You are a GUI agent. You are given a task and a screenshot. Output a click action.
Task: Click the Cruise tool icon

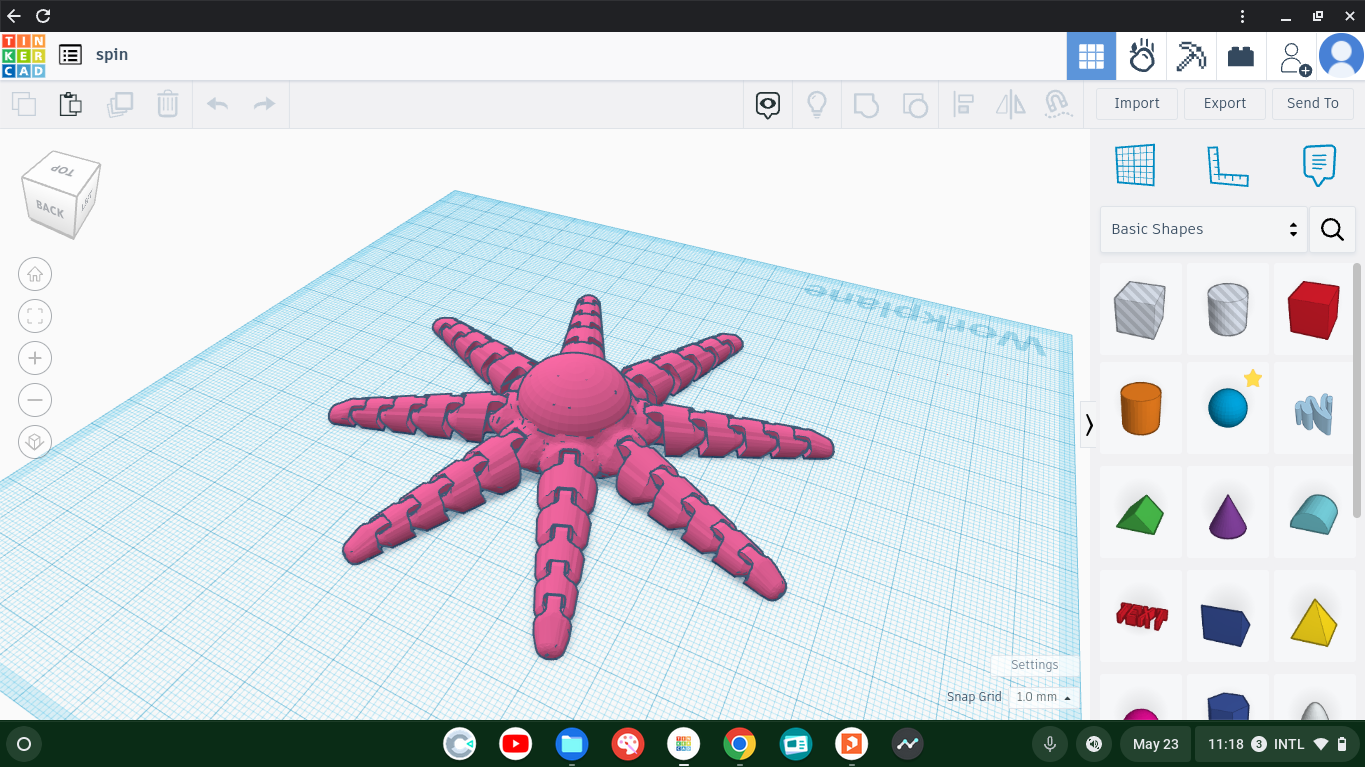1057,105
